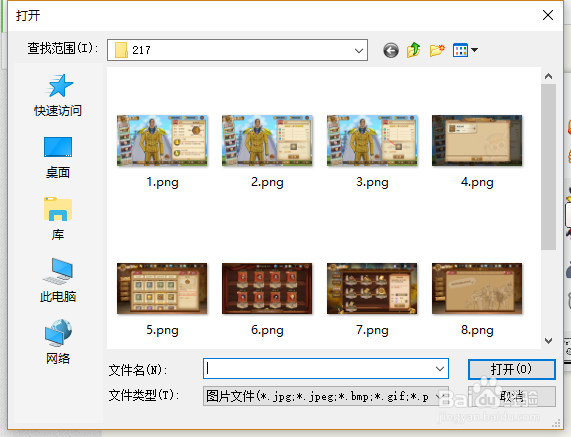
Task: Click the scroll up arrow in file list
Action: pos(548,76)
